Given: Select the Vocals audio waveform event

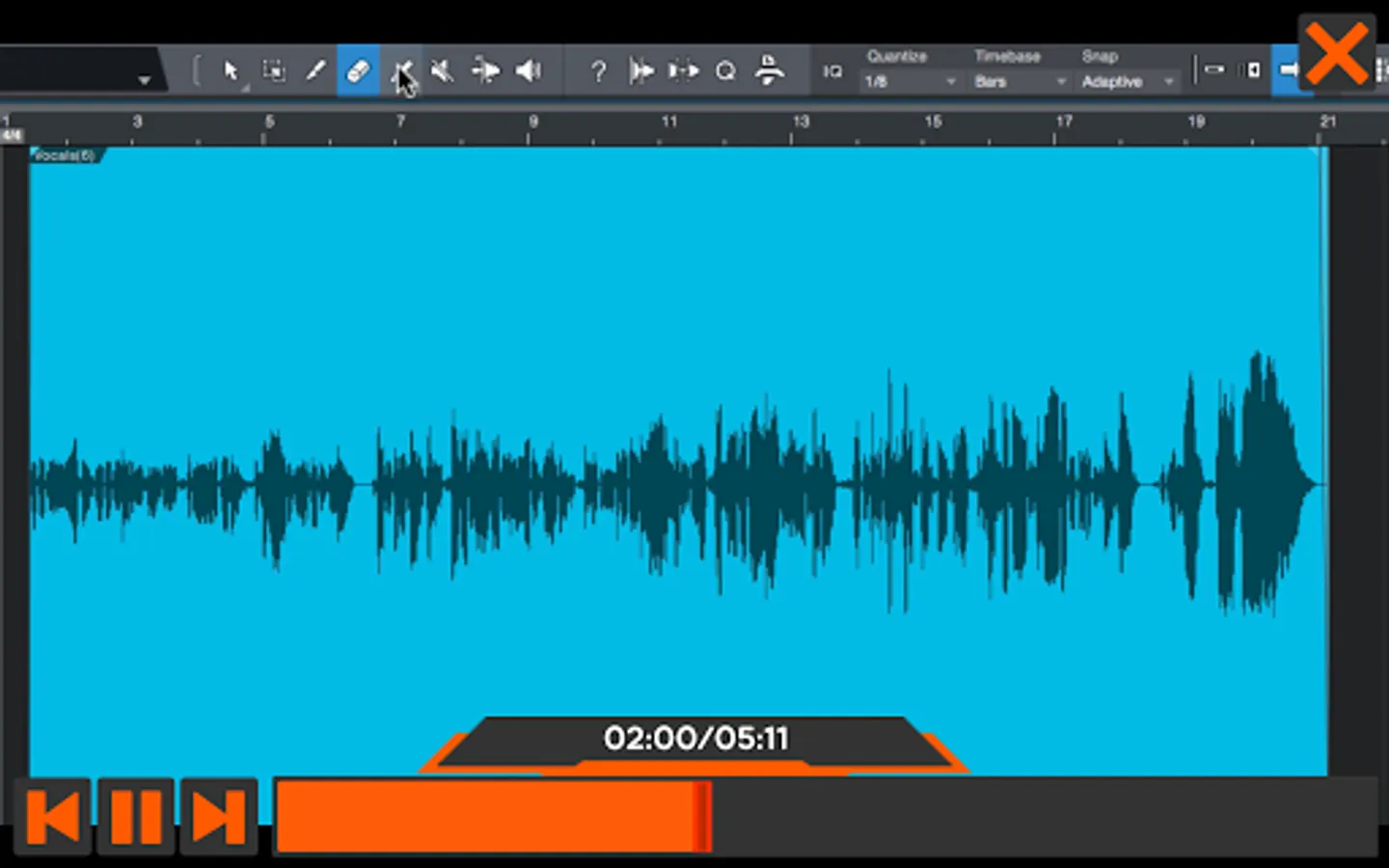Looking at the screenshot, I should coord(678,461).
